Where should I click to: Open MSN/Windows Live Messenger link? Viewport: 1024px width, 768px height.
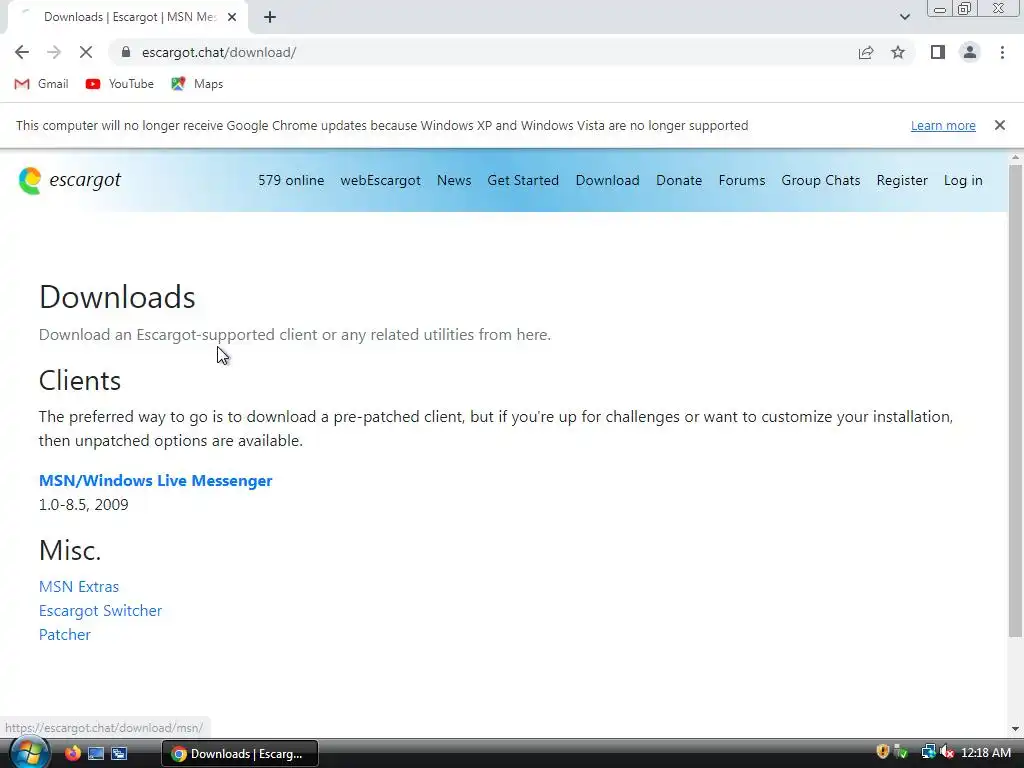click(x=155, y=481)
